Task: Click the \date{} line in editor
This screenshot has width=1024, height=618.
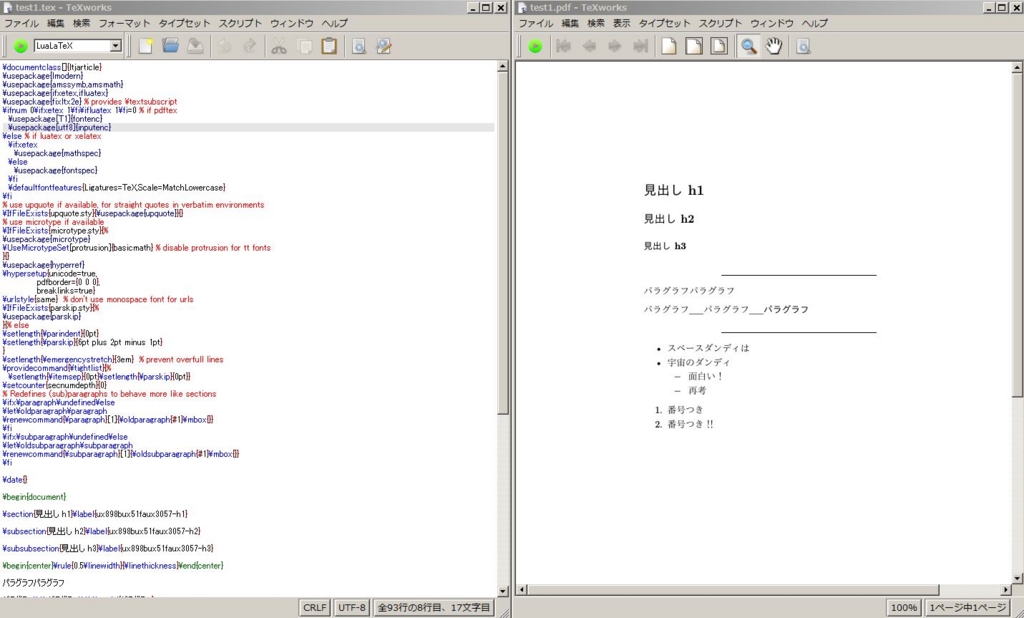Action: click(x=15, y=480)
